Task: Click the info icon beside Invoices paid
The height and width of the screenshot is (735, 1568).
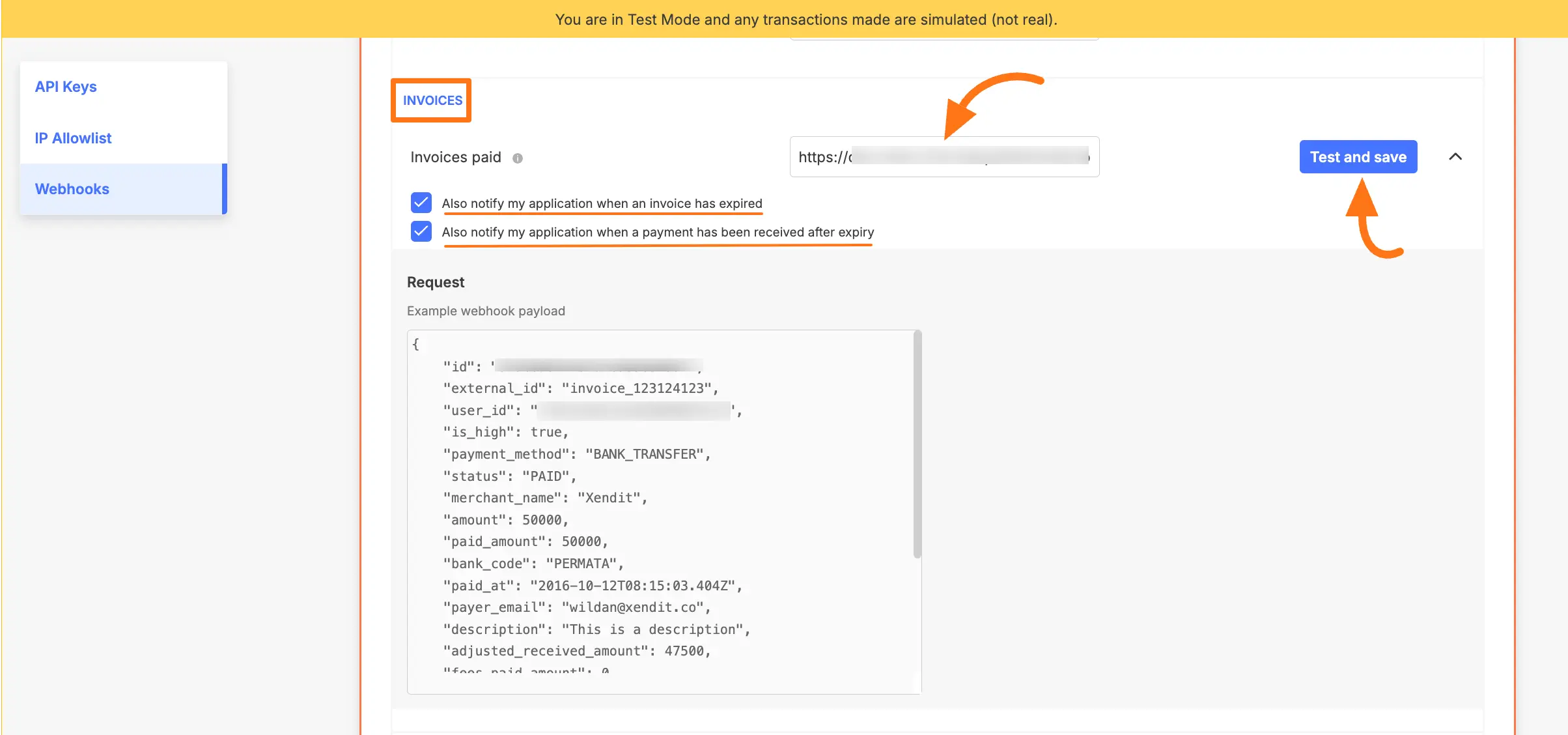Action: 518,157
